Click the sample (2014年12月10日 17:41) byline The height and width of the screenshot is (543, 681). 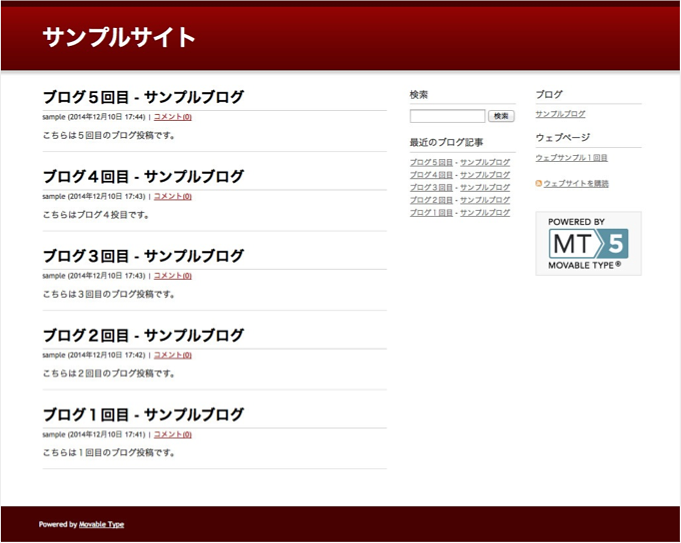tap(94, 435)
